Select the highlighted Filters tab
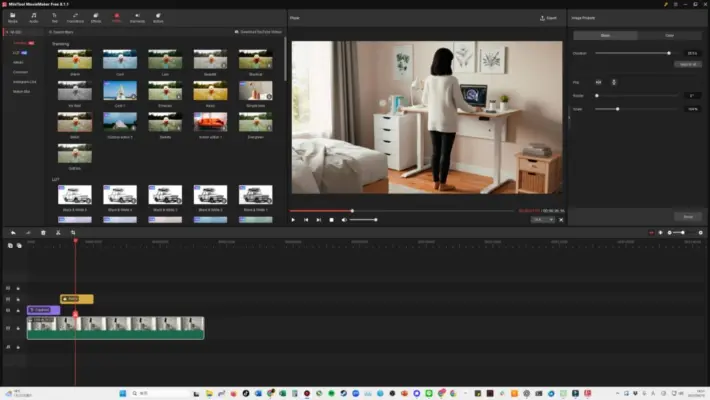This screenshot has width=710, height=400. [116, 18]
